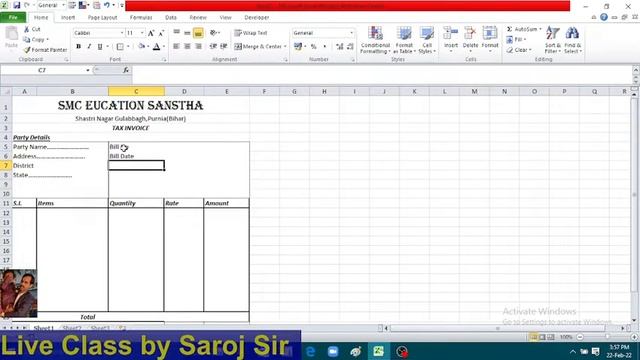Click the zoom slider handle in status bar
This screenshot has height=360, width=640.
pos(607,337)
